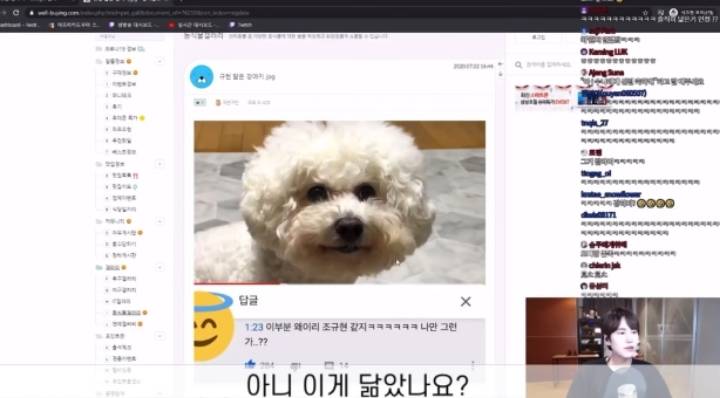The height and width of the screenshot is (398, 720).
Task: Open replies icon under the comment
Action: click(x=329, y=365)
